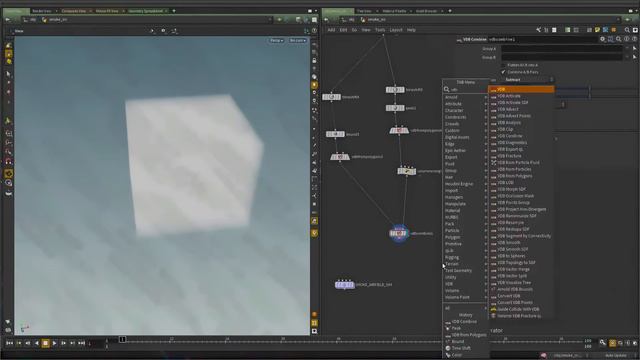Click back arrow in network path bar
The width and height of the screenshot is (640, 360).
[326, 20]
